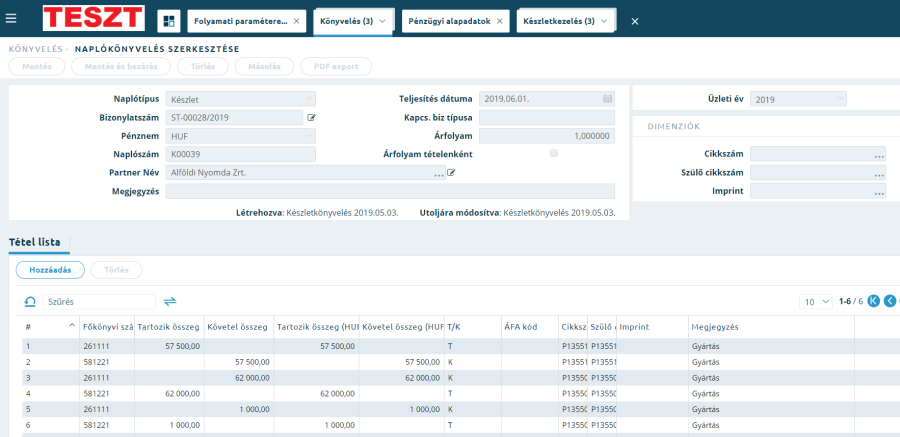Click the ÁFA kód column header
This screenshot has height=437, width=900.
(529, 327)
